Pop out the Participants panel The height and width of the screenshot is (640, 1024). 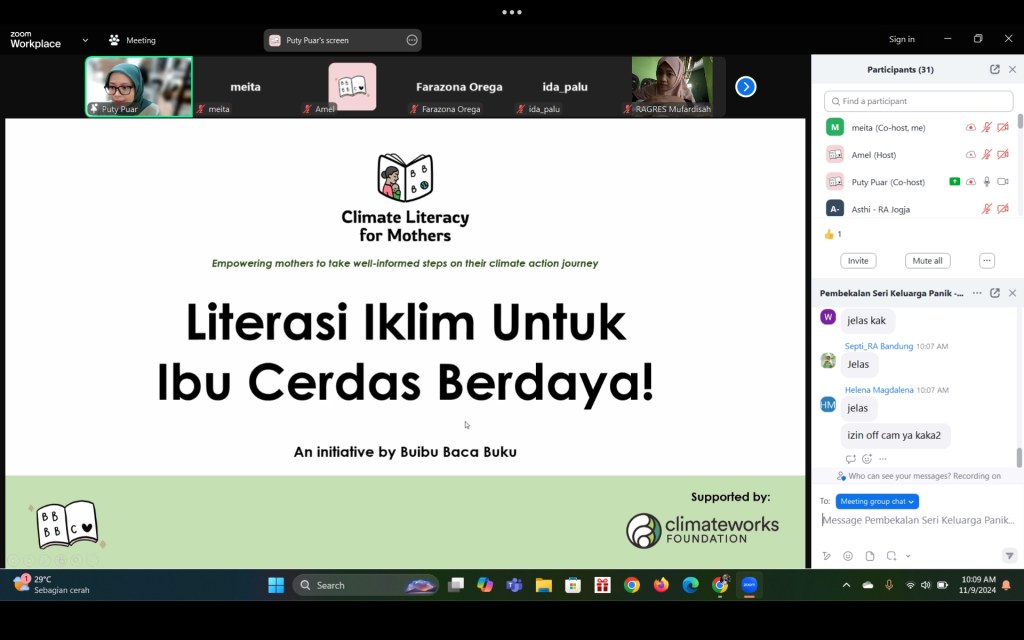(995, 69)
